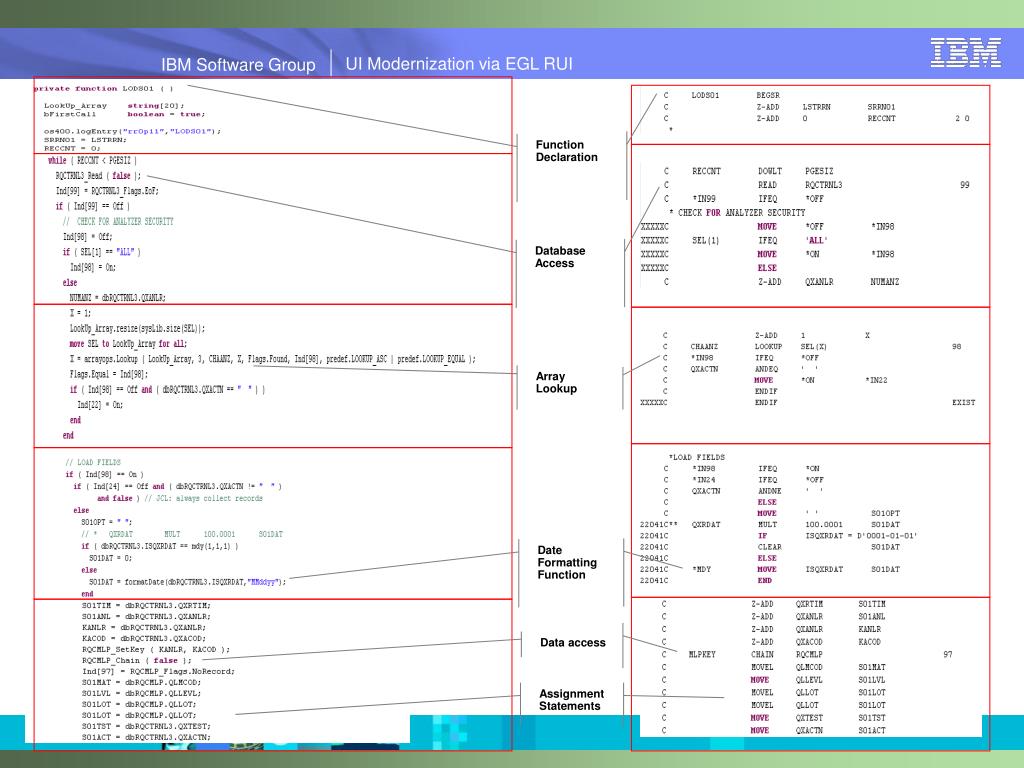Click the 'MLPKEY' field in the RPG code
This screenshot has width=1024, height=768.
pos(702,654)
